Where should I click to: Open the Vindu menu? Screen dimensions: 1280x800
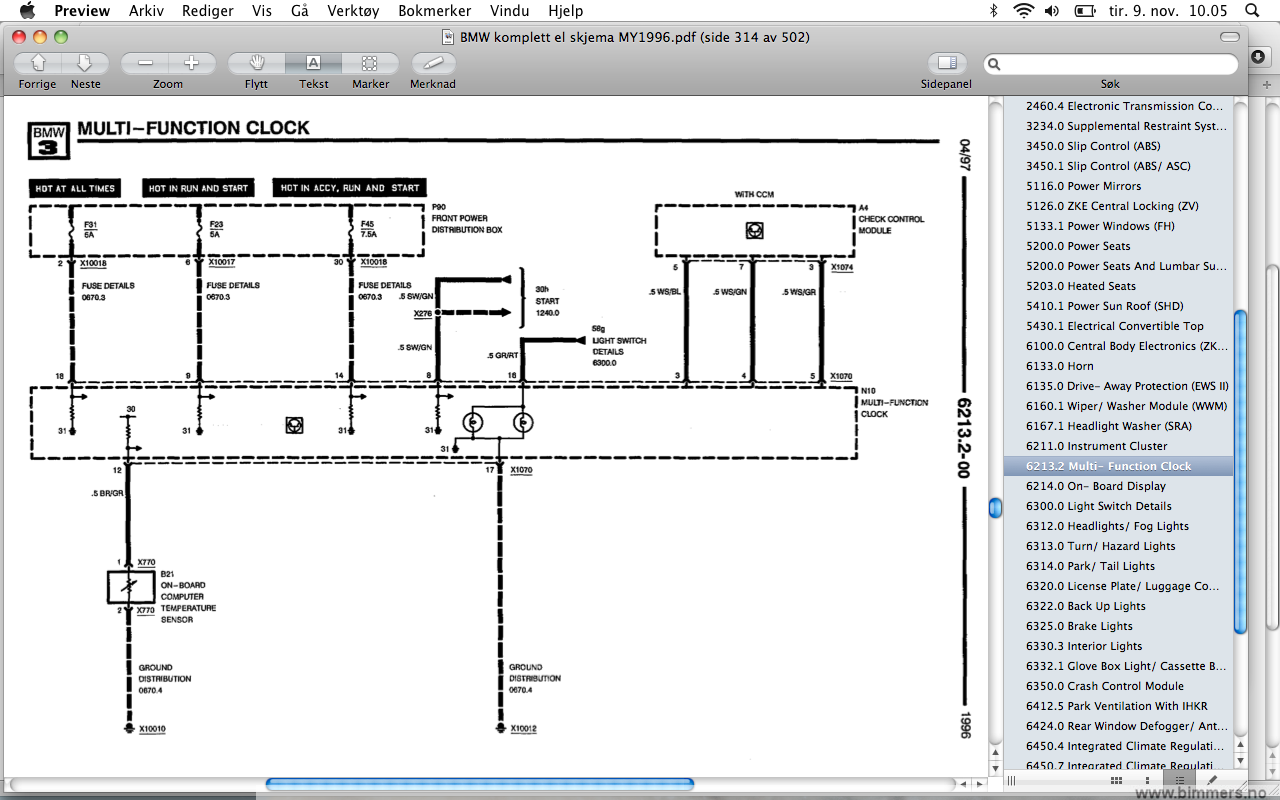[x=510, y=10]
